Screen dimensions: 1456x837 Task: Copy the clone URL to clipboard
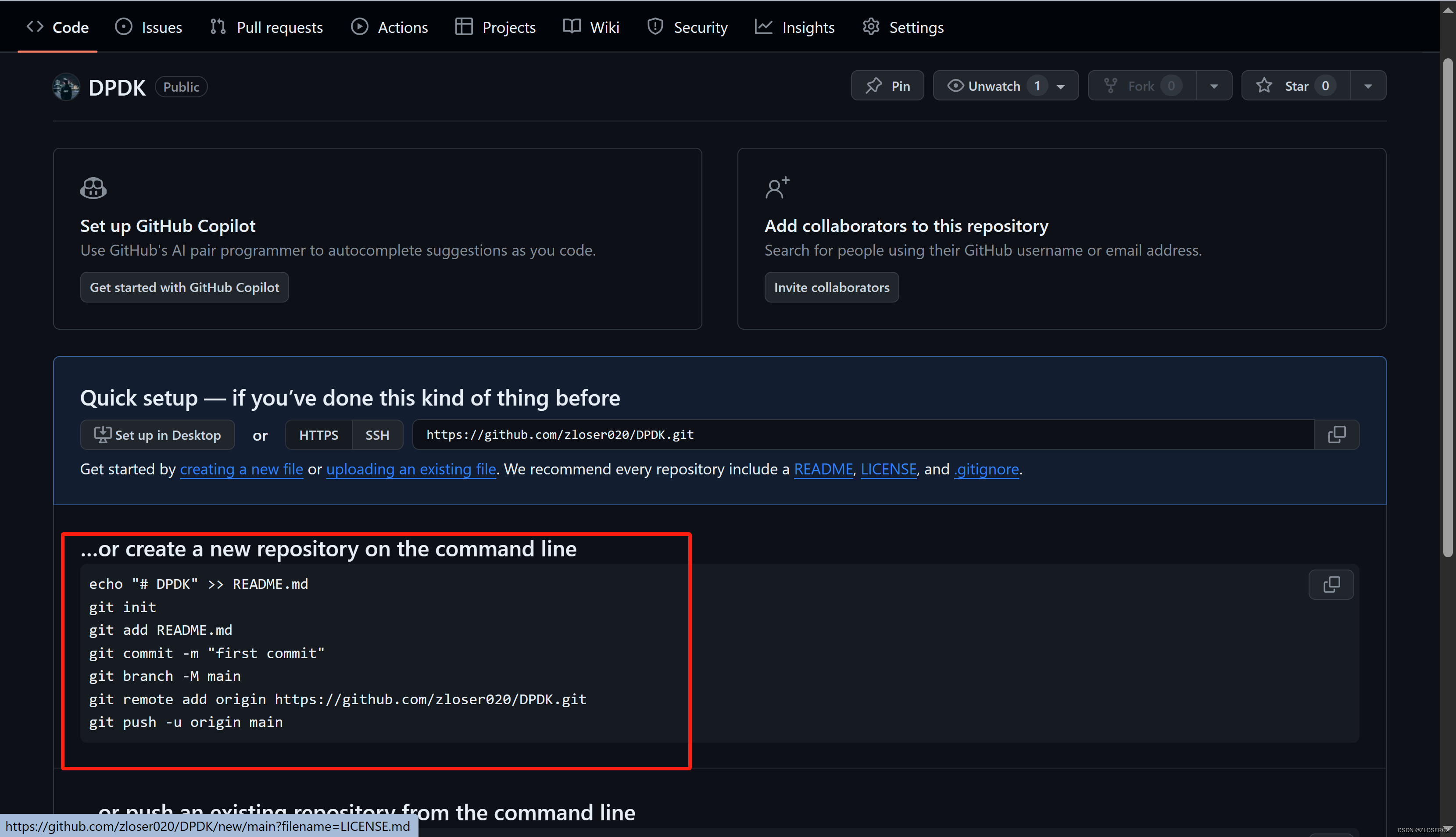tap(1337, 435)
